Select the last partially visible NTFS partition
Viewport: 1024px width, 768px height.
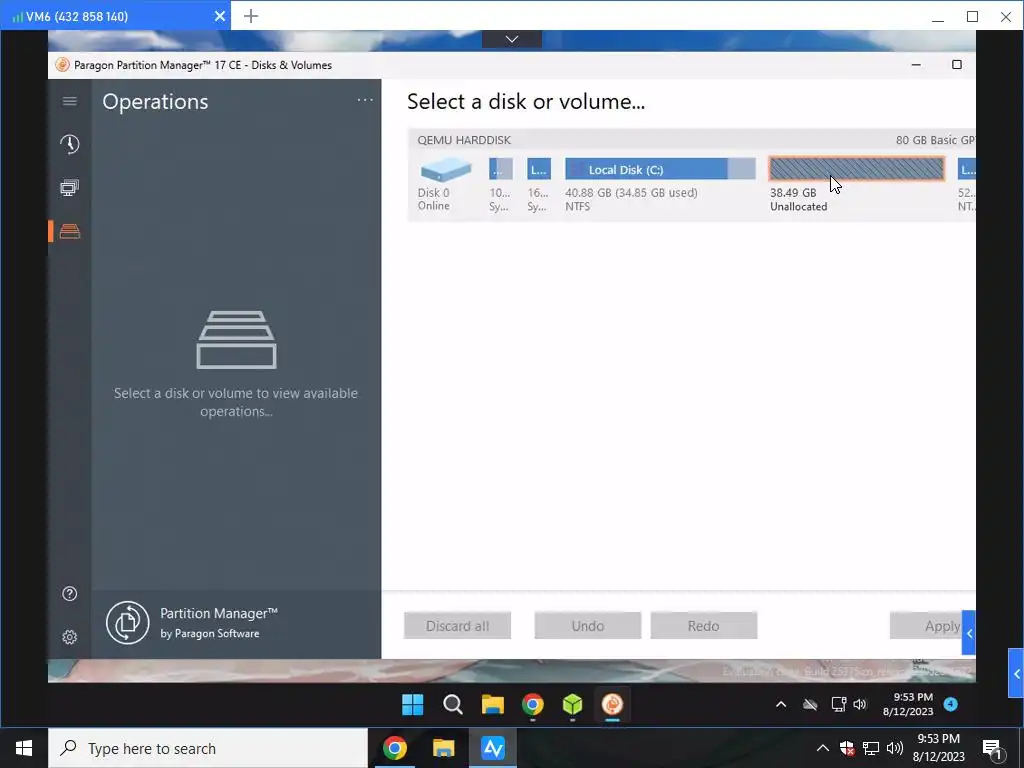pos(967,169)
